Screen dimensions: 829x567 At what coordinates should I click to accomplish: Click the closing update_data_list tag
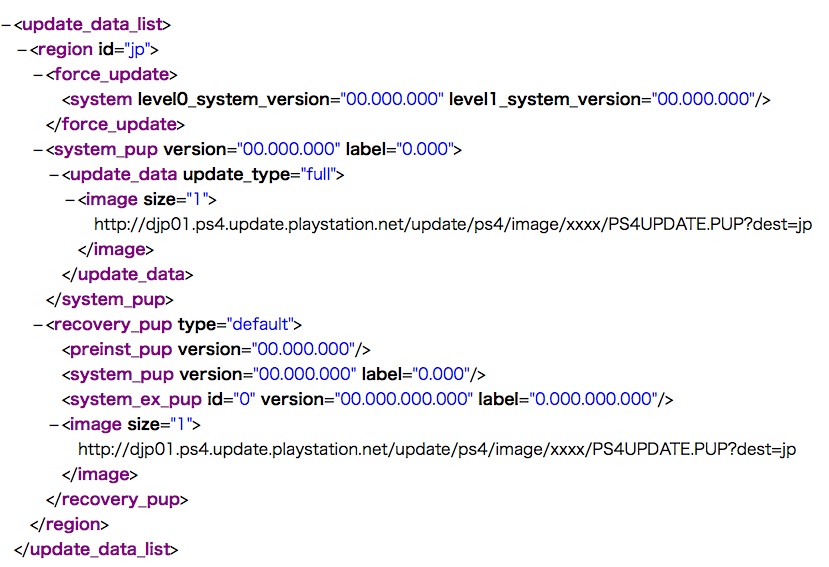97,549
